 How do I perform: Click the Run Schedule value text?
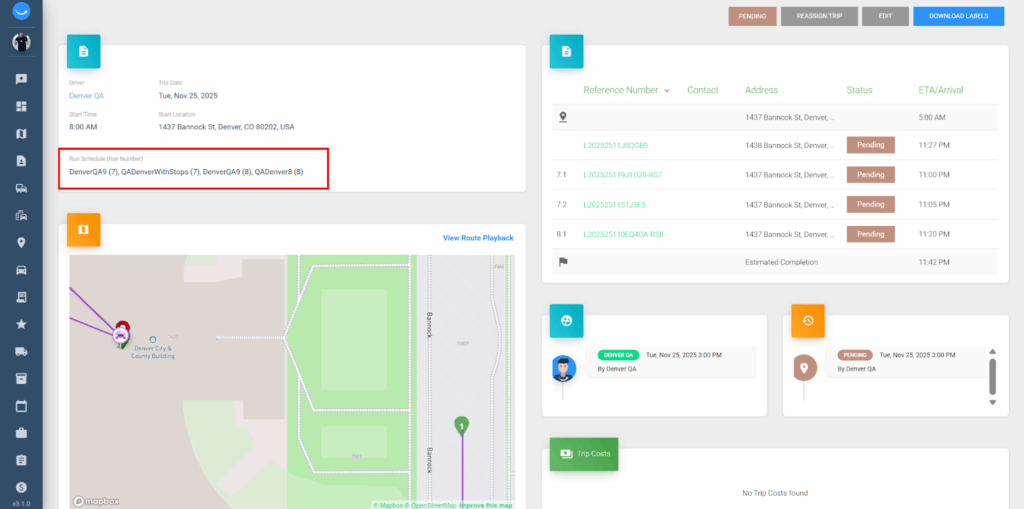pyautogui.click(x=186, y=172)
